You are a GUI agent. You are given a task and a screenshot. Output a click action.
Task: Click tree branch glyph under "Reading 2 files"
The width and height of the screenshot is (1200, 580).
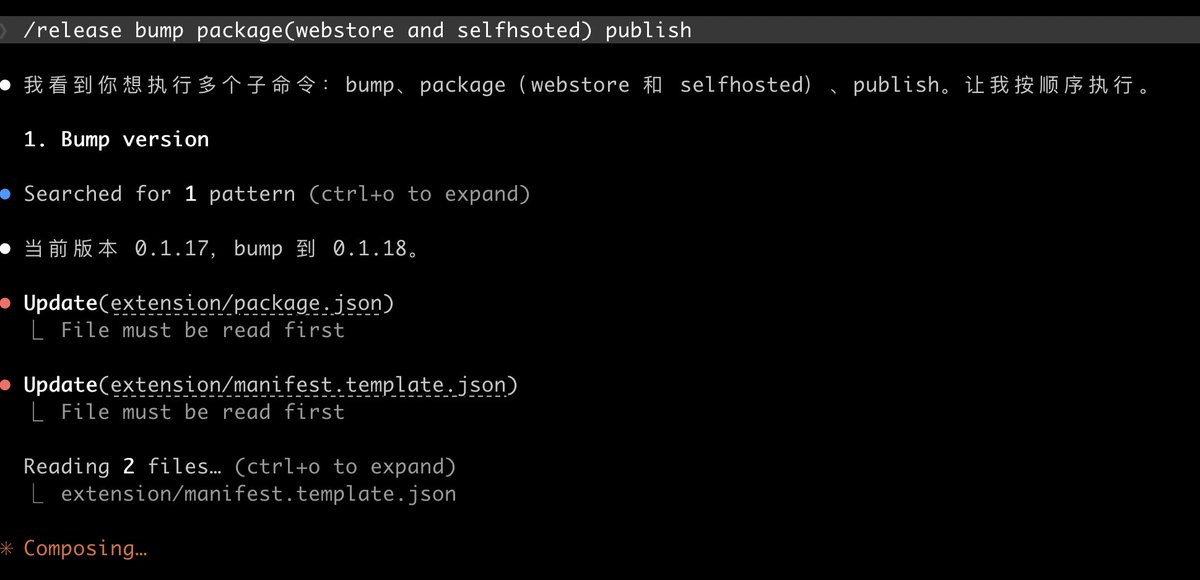[x=37, y=494]
